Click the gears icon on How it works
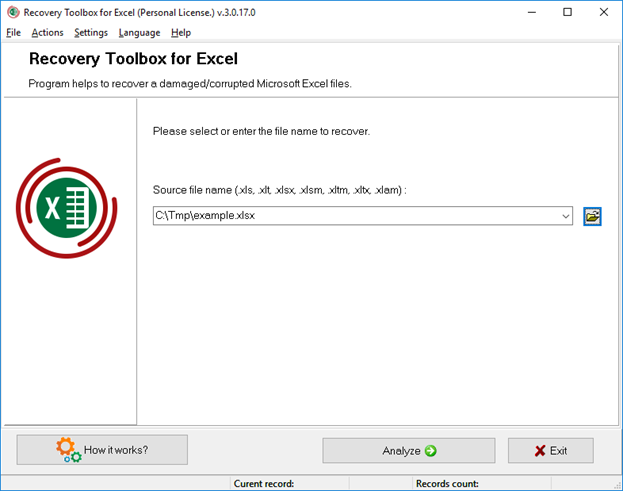The width and height of the screenshot is (623, 491). [x=68, y=450]
